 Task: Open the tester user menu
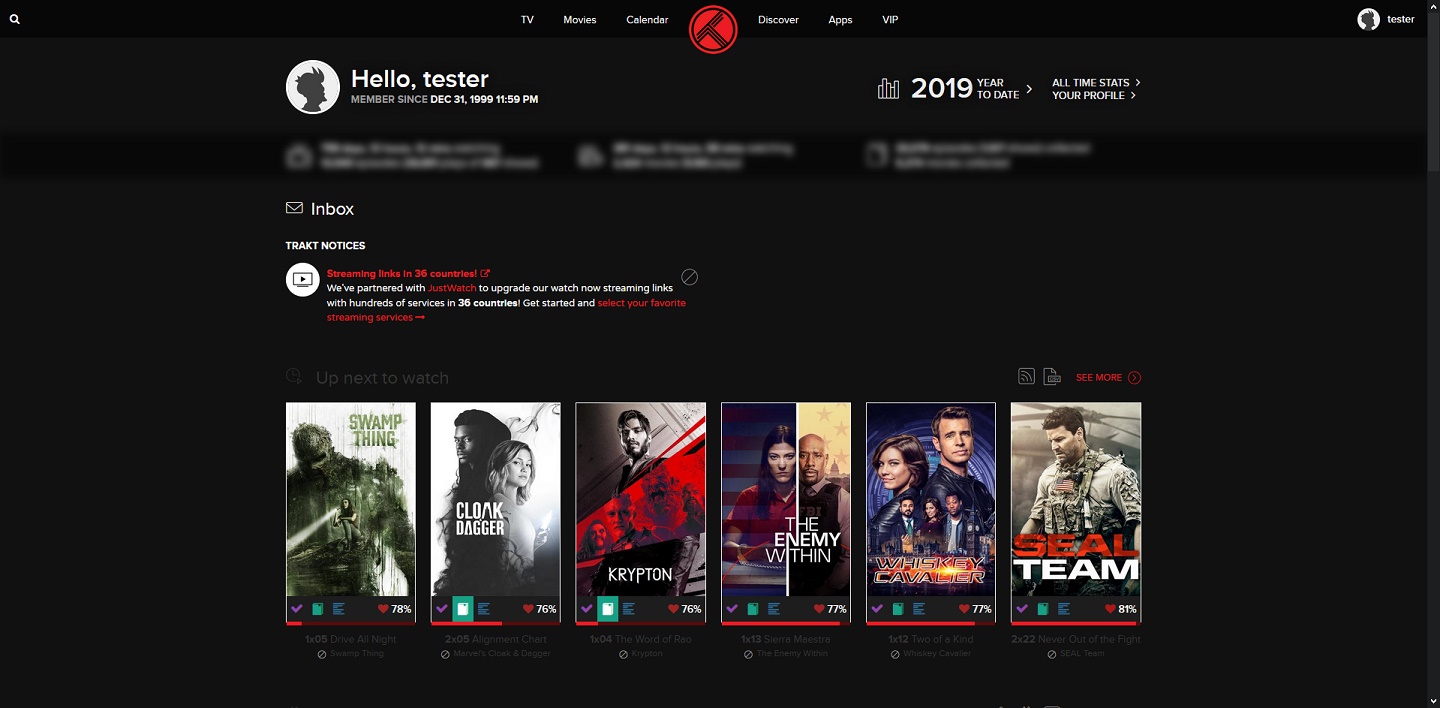(1400, 19)
